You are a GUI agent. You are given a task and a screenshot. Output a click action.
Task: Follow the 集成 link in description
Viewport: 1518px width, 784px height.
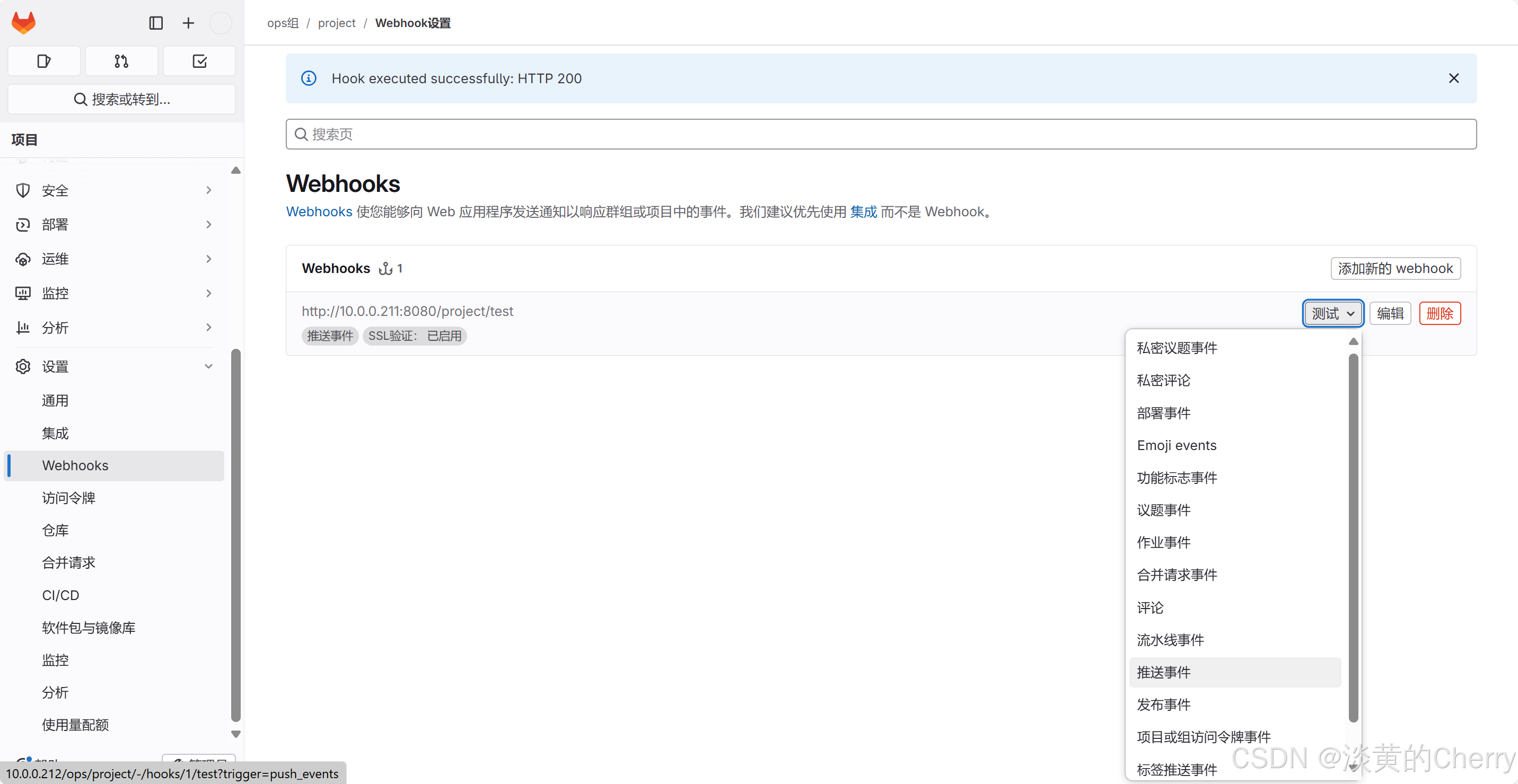(x=863, y=212)
